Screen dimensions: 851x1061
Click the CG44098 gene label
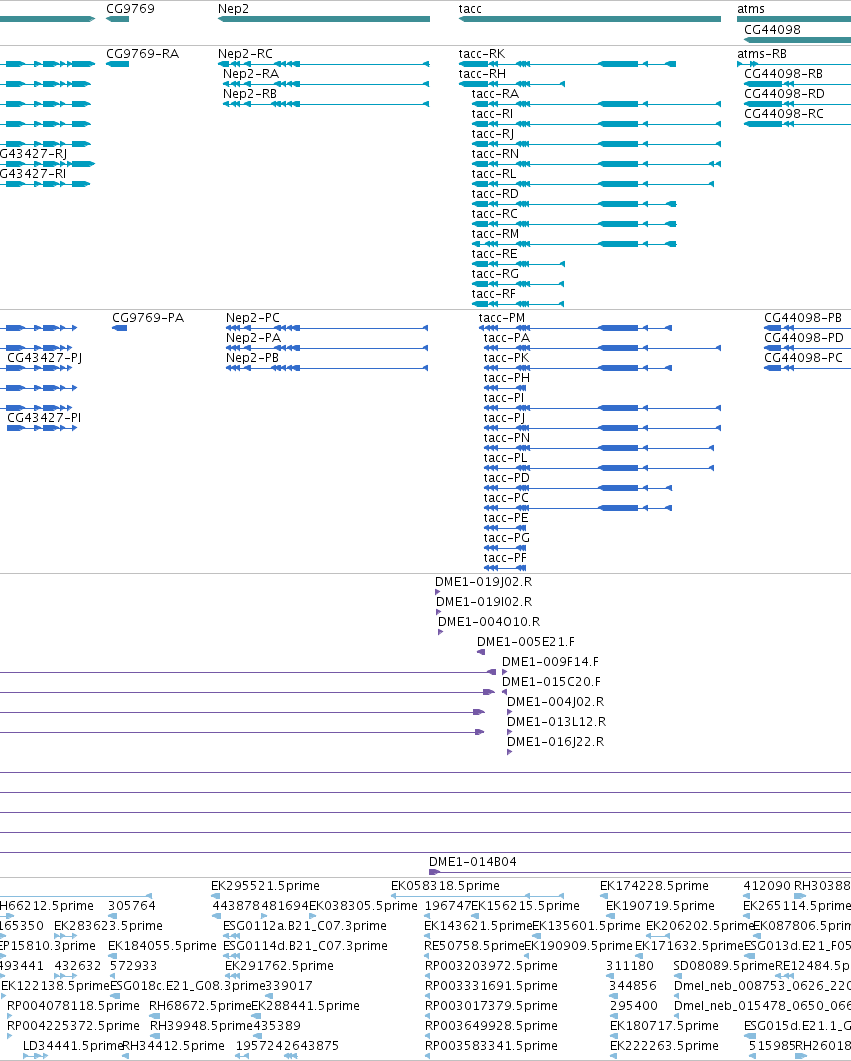(x=773, y=29)
